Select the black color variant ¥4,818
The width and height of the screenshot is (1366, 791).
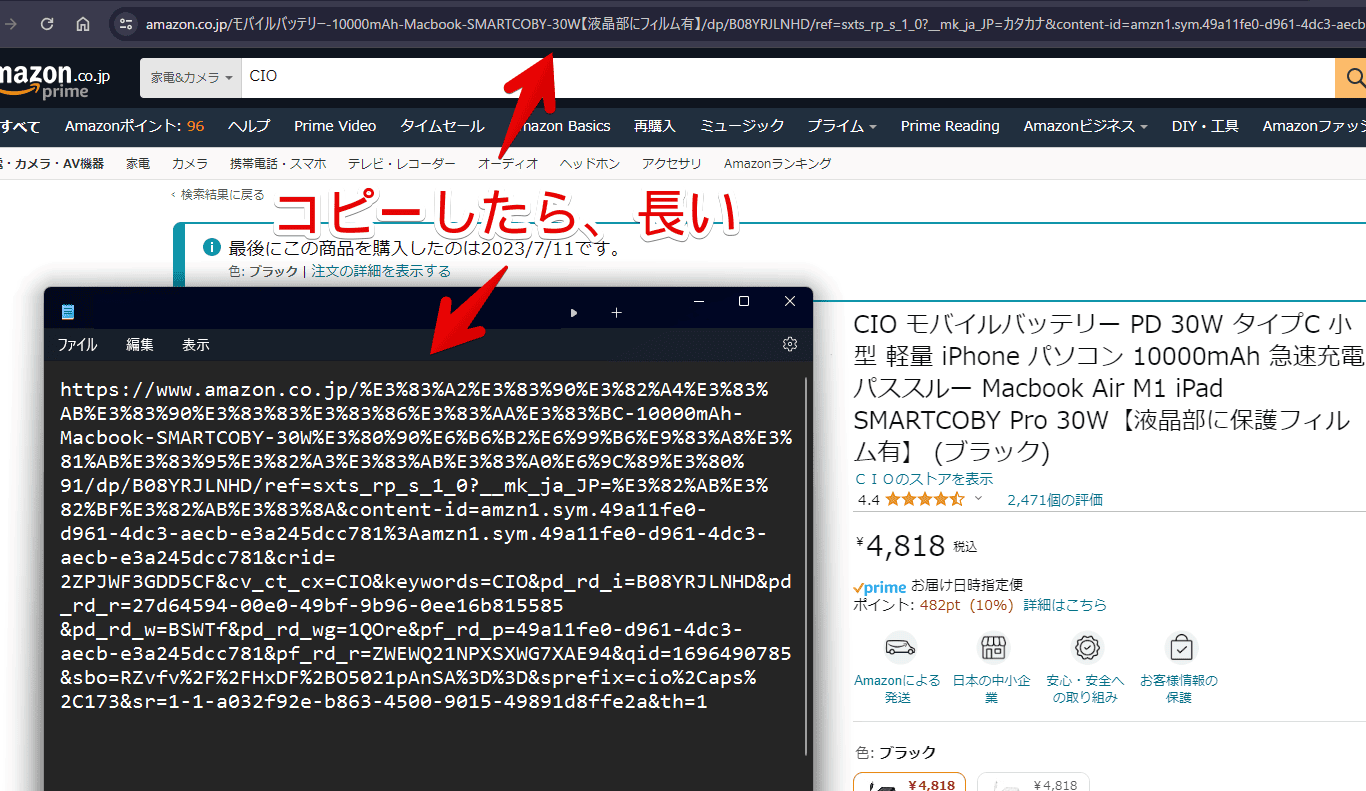pos(909,782)
